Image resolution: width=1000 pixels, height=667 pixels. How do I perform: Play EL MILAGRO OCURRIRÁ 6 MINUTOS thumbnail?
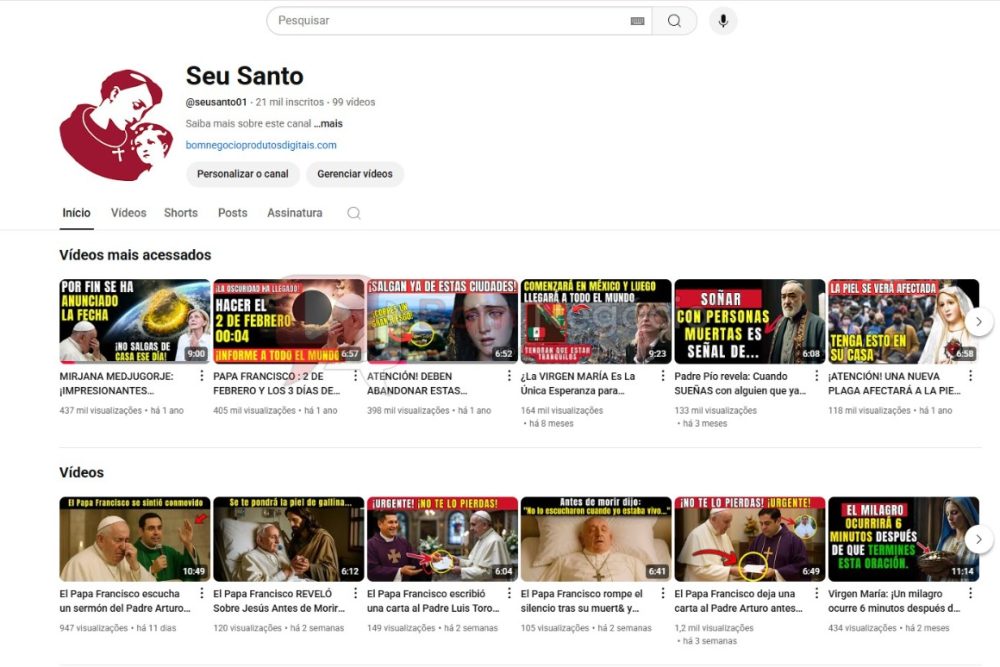[x=903, y=539]
